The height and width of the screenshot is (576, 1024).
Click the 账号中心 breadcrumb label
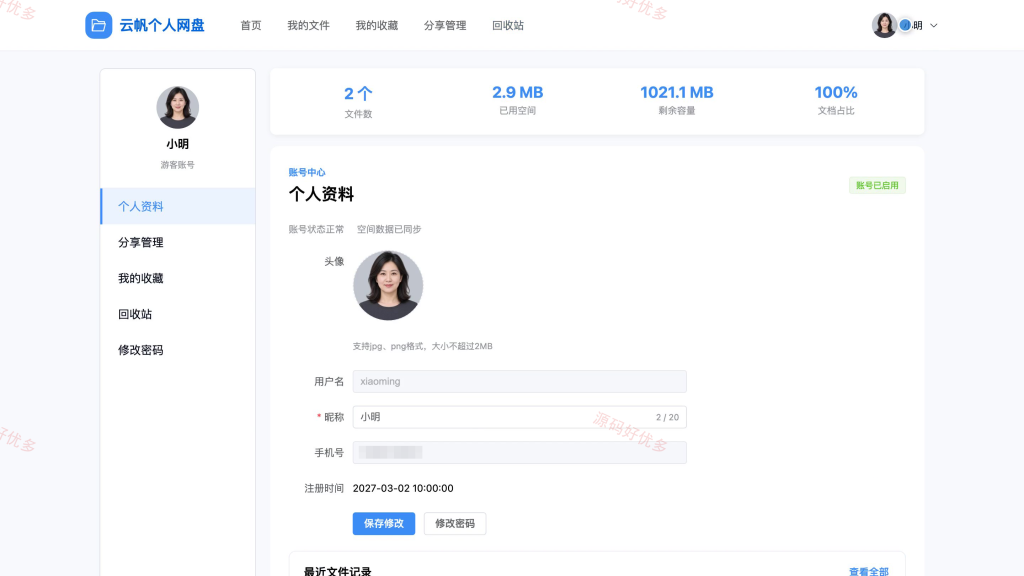[307, 172]
